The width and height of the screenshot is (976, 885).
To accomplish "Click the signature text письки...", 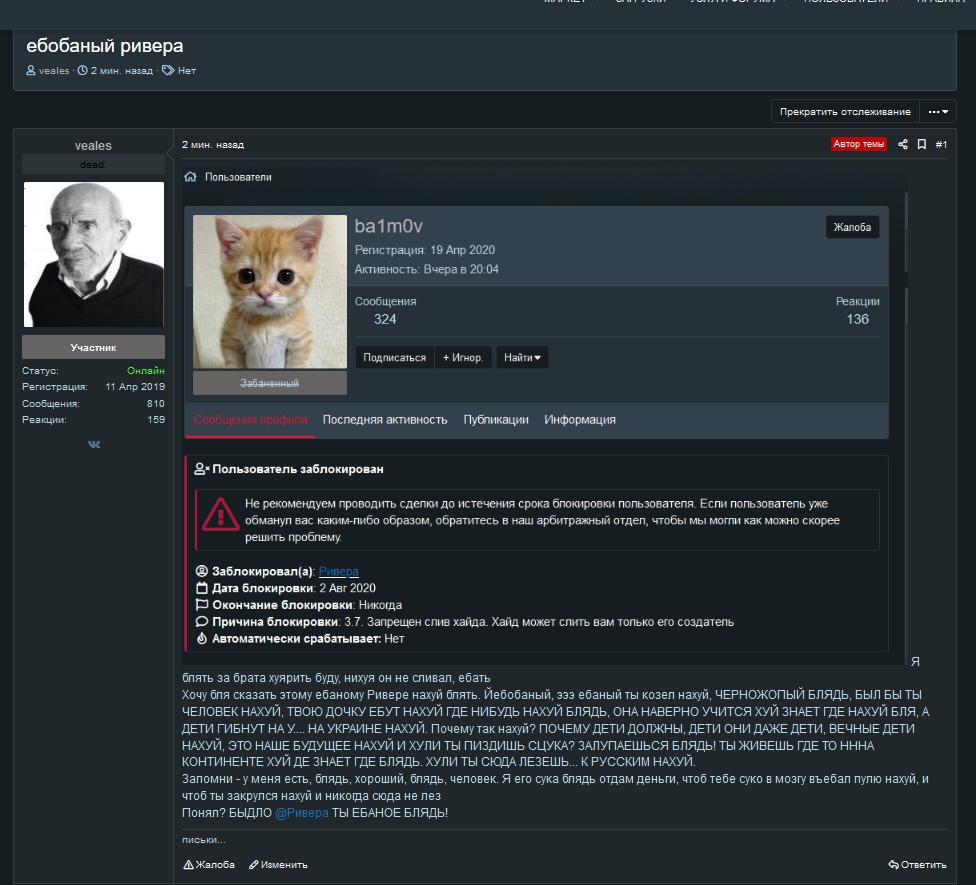I will point(204,840).
